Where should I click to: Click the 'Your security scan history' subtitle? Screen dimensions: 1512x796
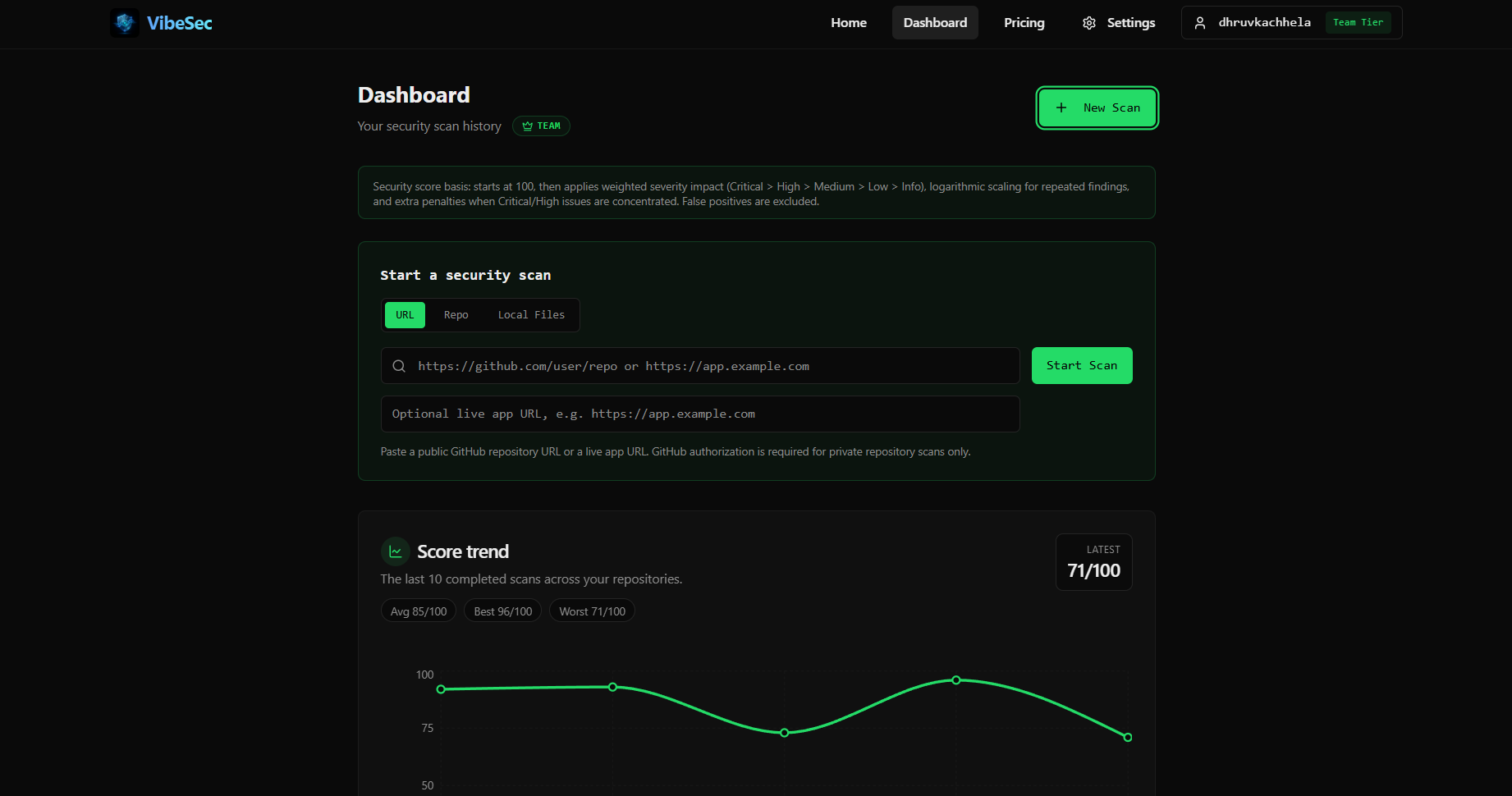[429, 126]
